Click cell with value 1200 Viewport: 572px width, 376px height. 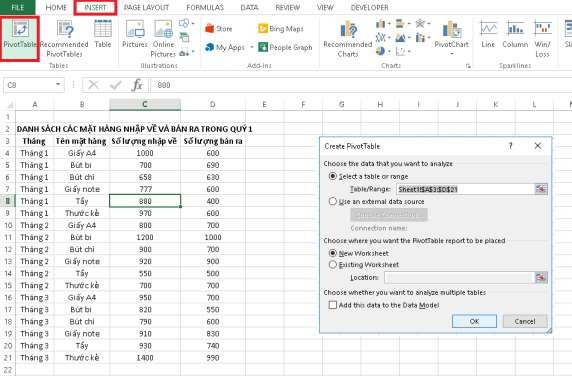click(x=145, y=237)
